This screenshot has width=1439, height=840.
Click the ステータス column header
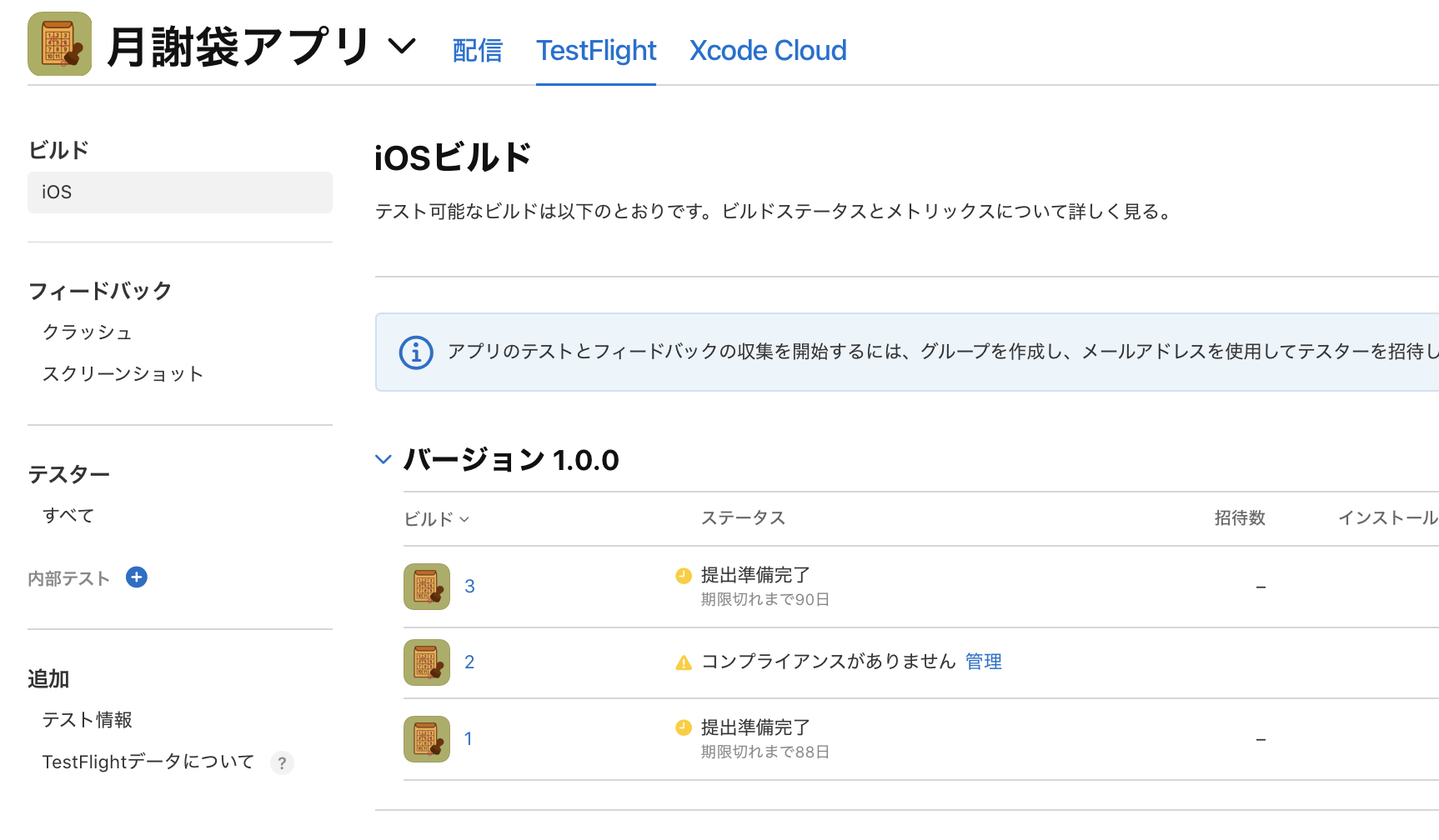click(x=743, y=518)
